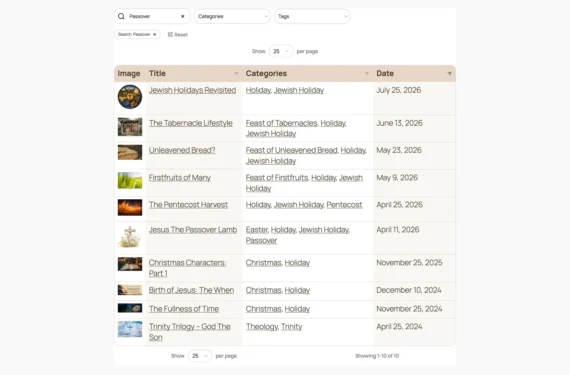The image size is (570, 375).
Task: Open The Tabernacle Lifestyle title link
Action: (x=190, y=123)
